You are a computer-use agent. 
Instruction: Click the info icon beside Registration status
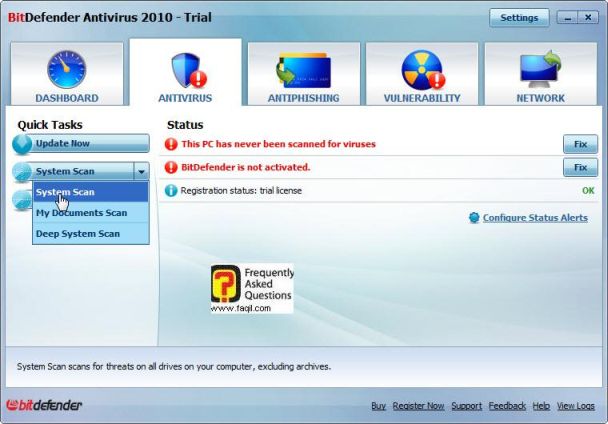pos(171,190)
